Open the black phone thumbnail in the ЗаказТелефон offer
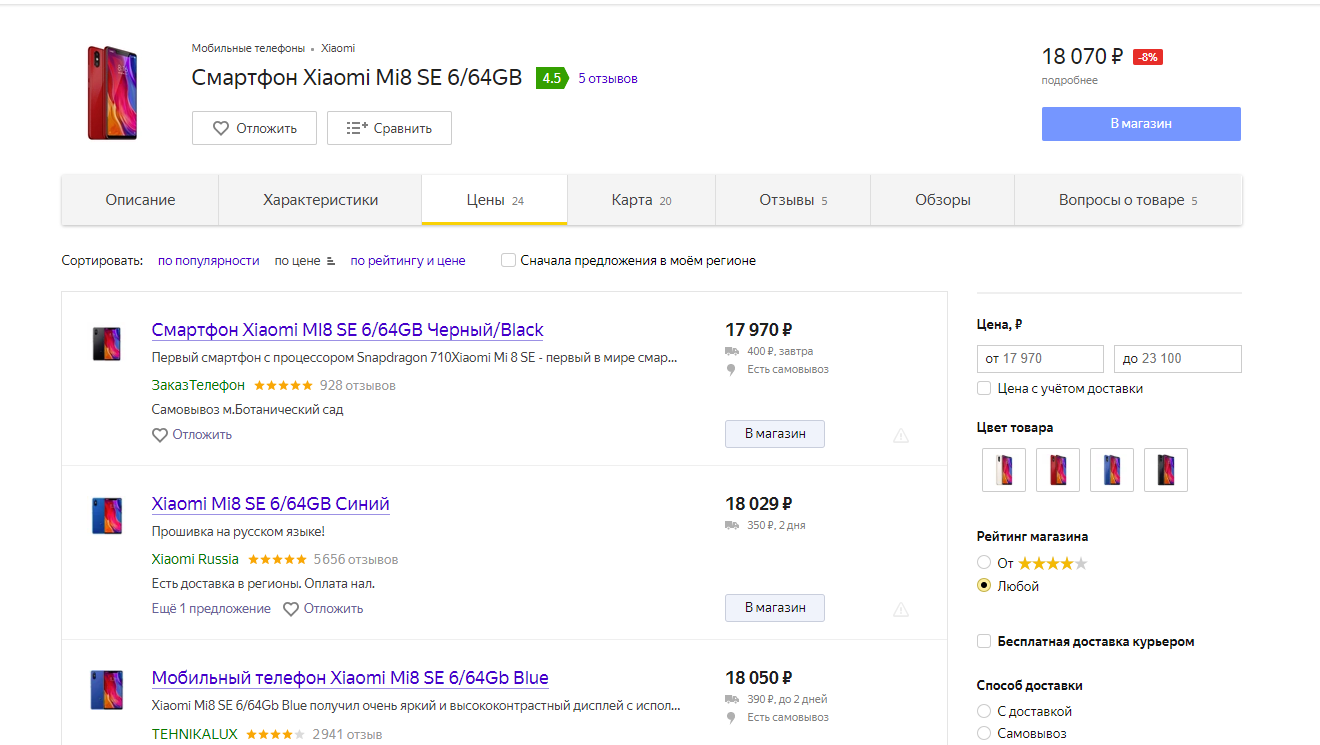 [x=106, y=343]
